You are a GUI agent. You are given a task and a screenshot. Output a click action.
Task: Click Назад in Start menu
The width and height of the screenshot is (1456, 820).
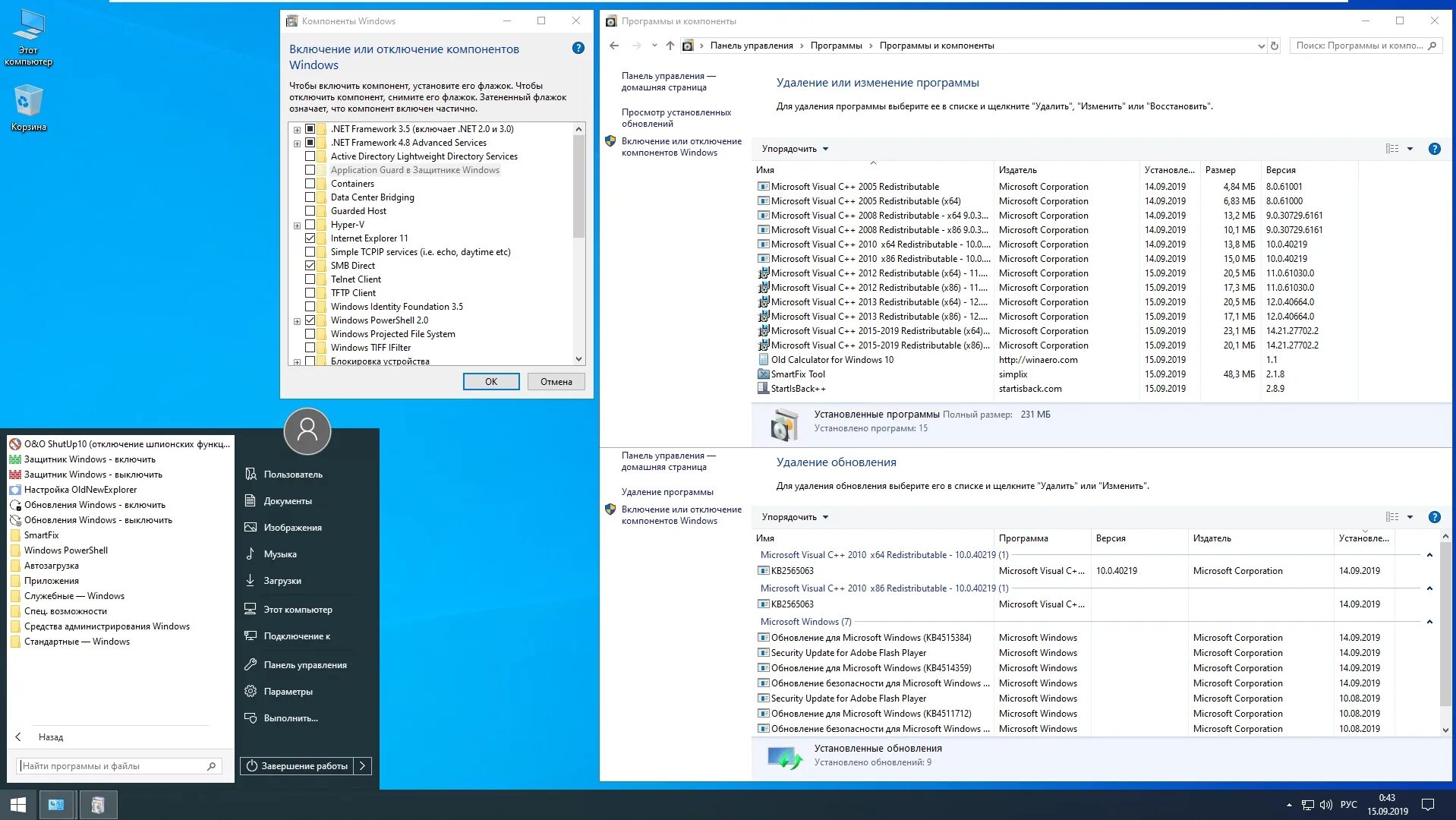51,737
